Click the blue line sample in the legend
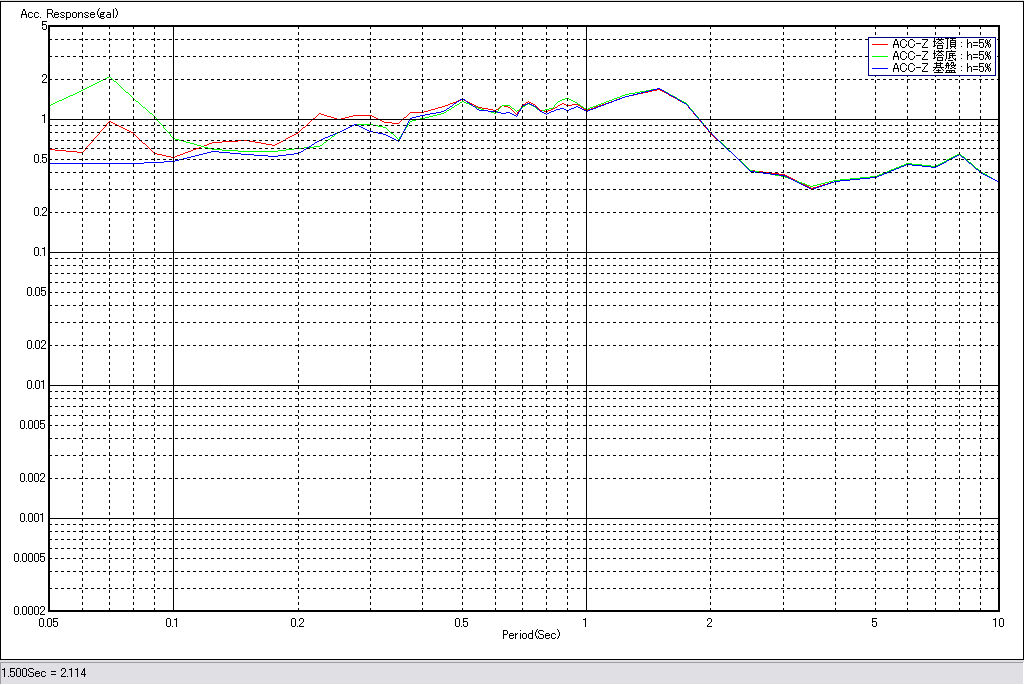 pos(880,69)
